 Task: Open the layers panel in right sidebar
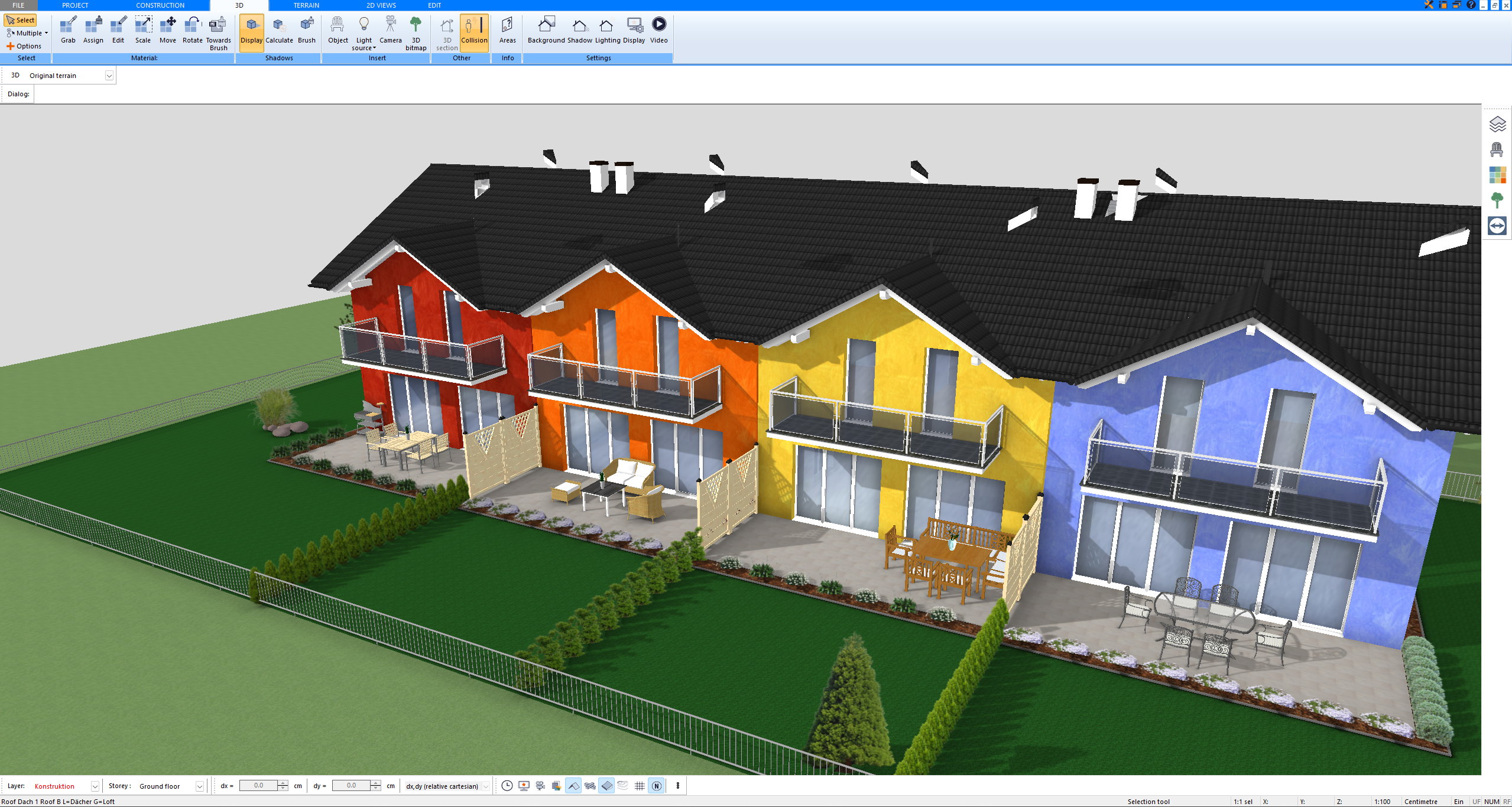pyautogui.click(x=1497, y=124)
